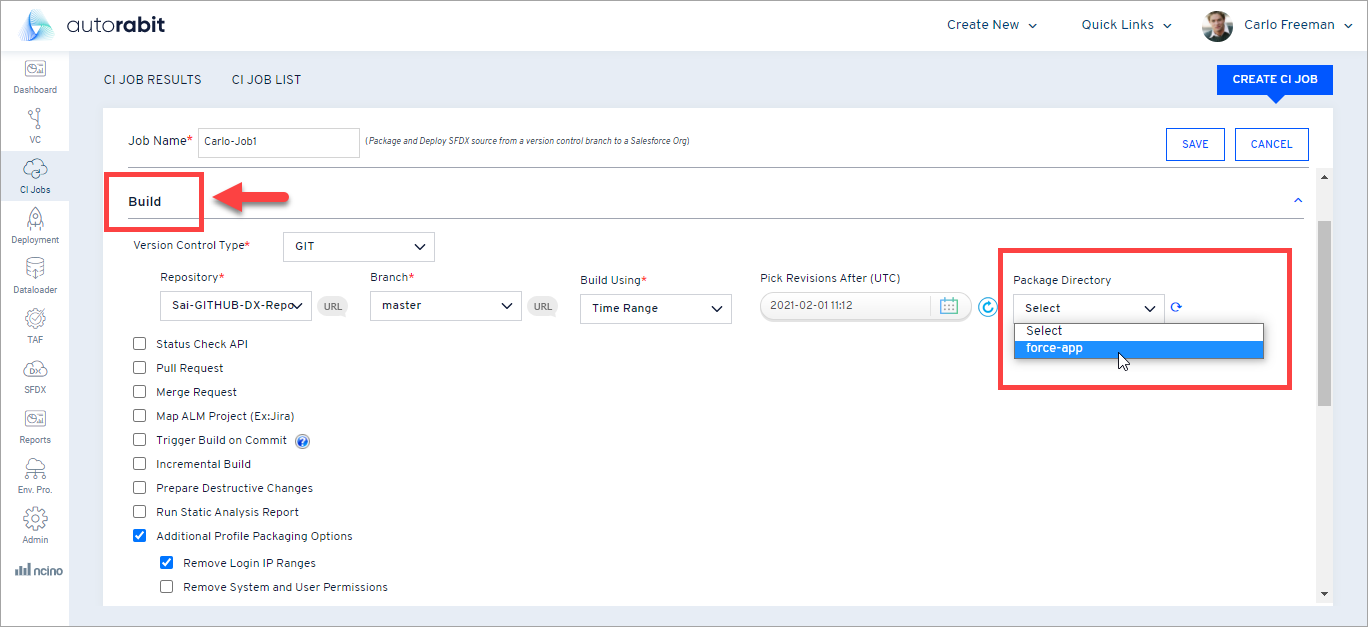Switch to the CI JOB LIST tab
Screen dimensions: 1368x627
pyautogui.click(x=266, y=79)
